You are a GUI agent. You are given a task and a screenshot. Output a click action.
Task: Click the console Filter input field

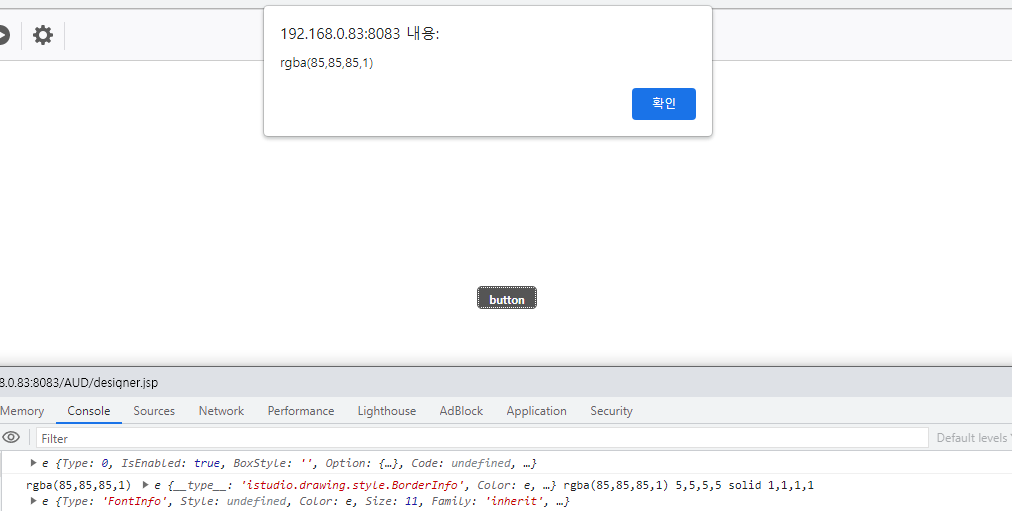tap(482, 438)
